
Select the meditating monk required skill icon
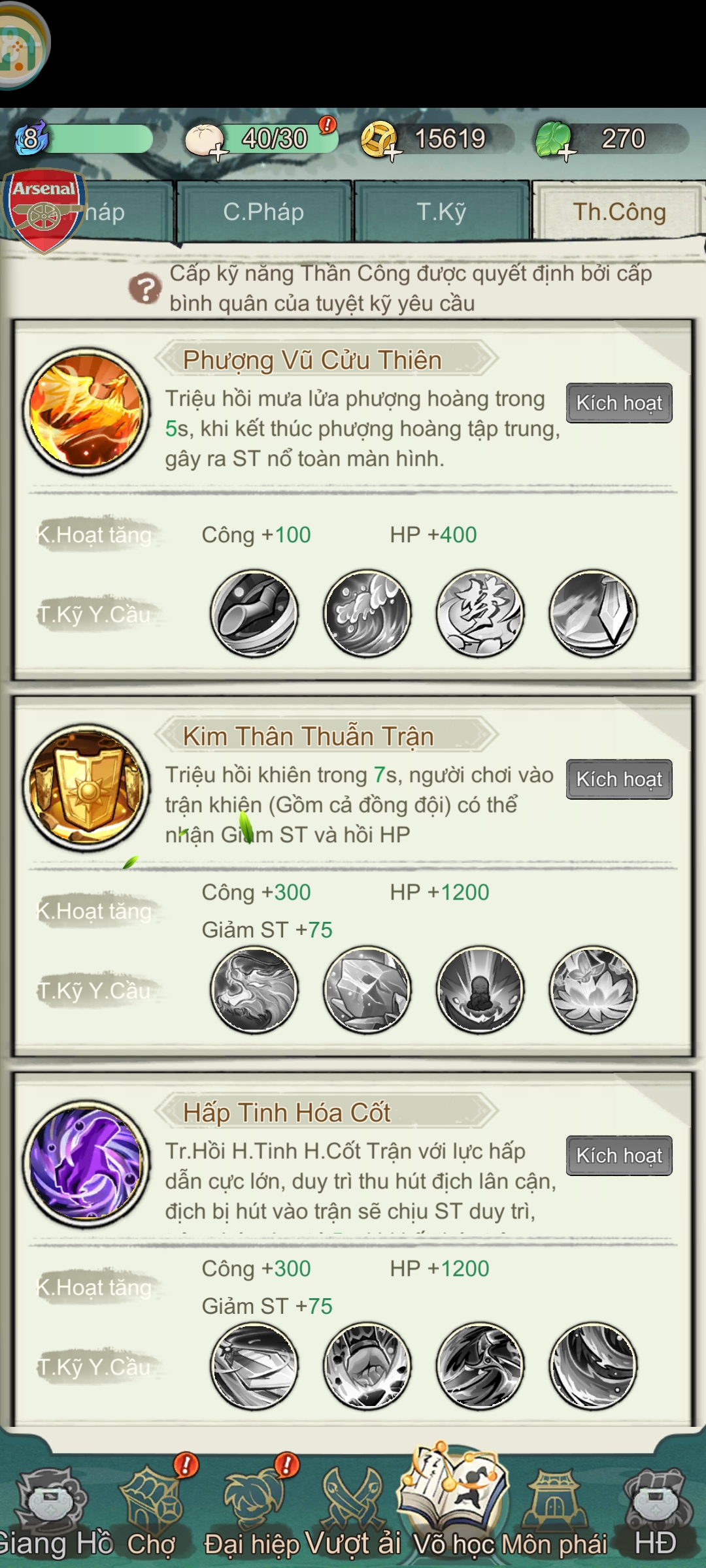pos(480,990)
